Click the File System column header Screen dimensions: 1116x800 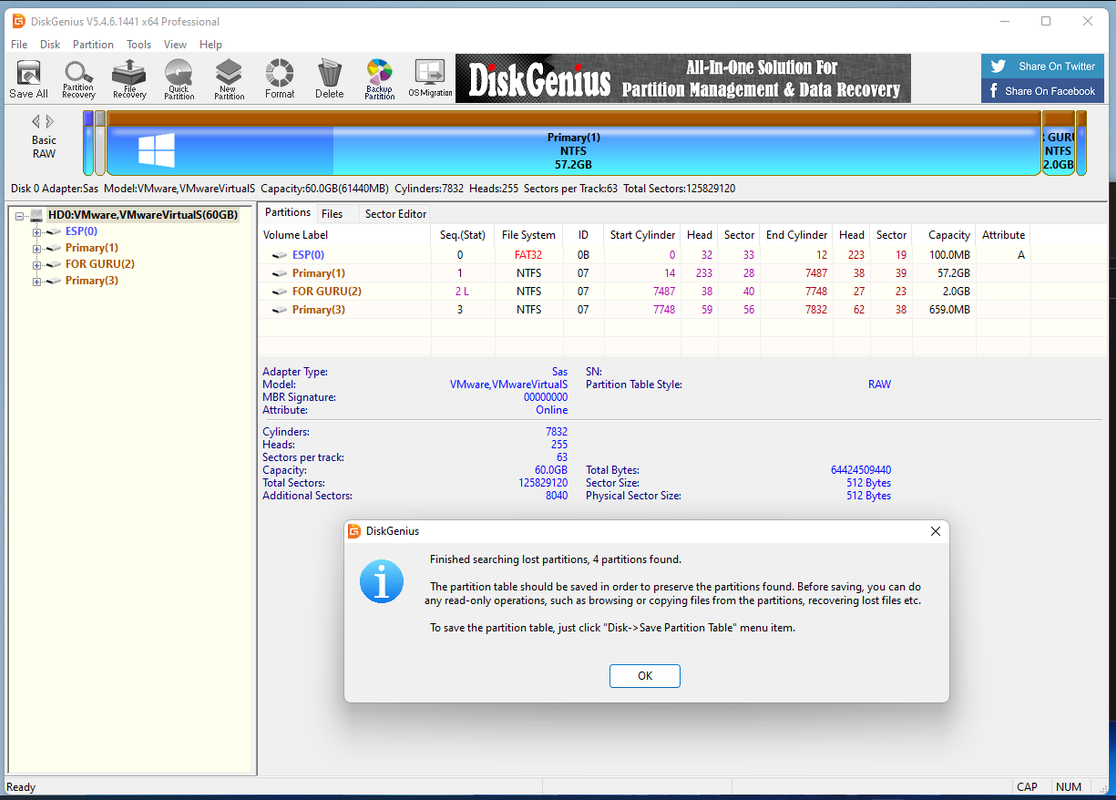pos(528,235)
